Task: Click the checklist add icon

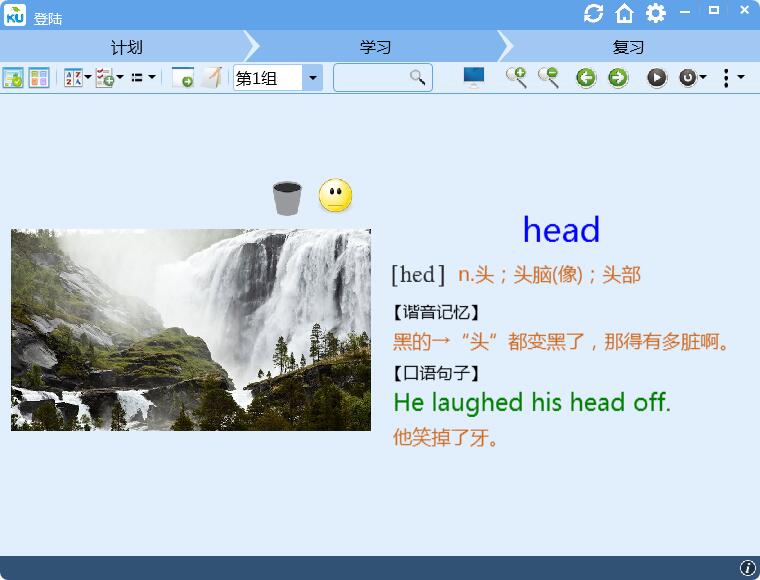Action: click(x=105, y=78)
